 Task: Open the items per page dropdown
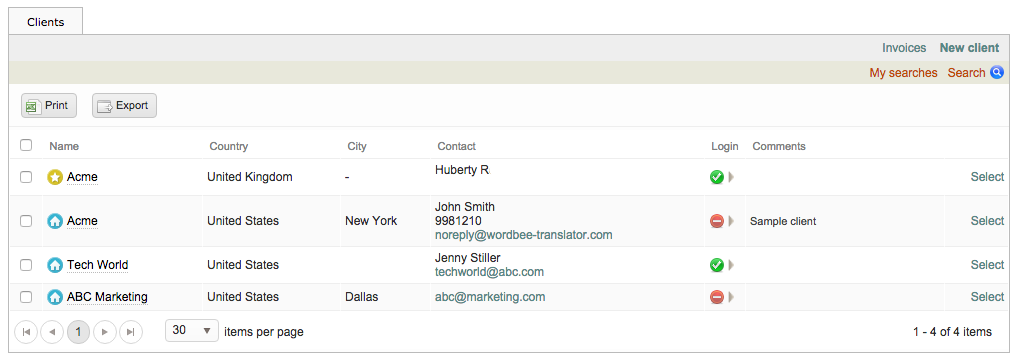192,331
